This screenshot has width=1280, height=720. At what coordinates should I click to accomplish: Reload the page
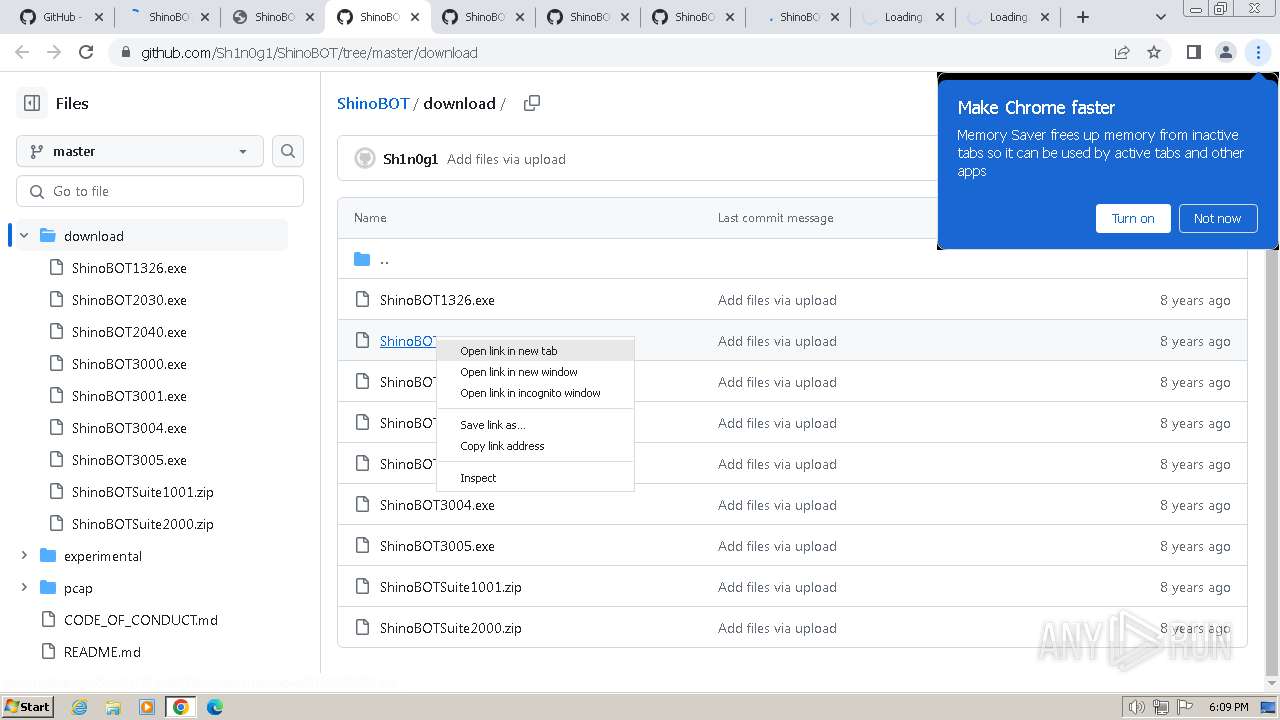click(86, 52)
